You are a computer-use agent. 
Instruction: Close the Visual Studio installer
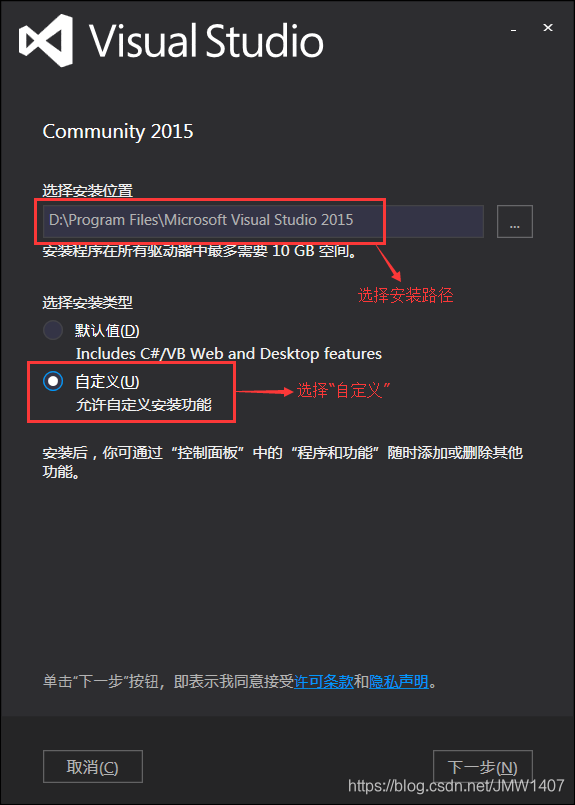coord(548,28)
